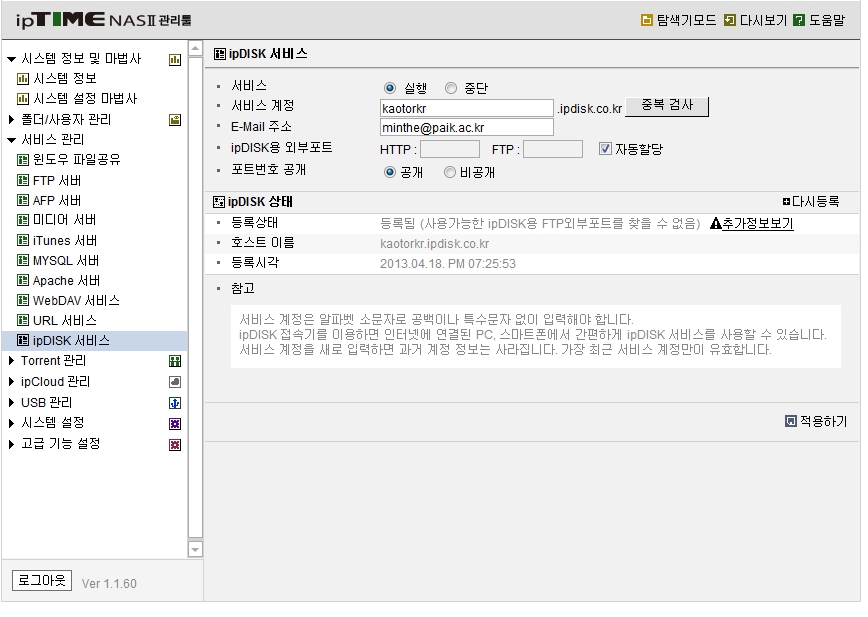Click the 도움말 help icon

(x=798, y=20)
